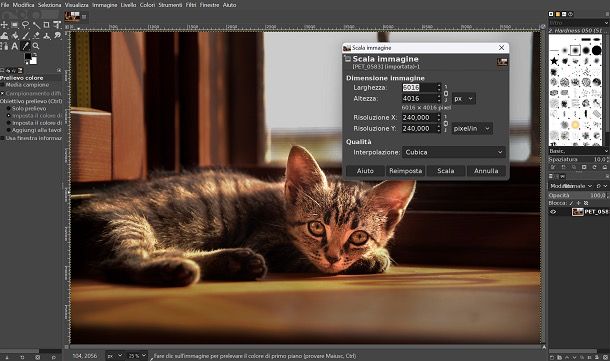This screenshot has width=610, height=361.
Task: Click the Scala button to scale image
Action: (x=446, y=171)
